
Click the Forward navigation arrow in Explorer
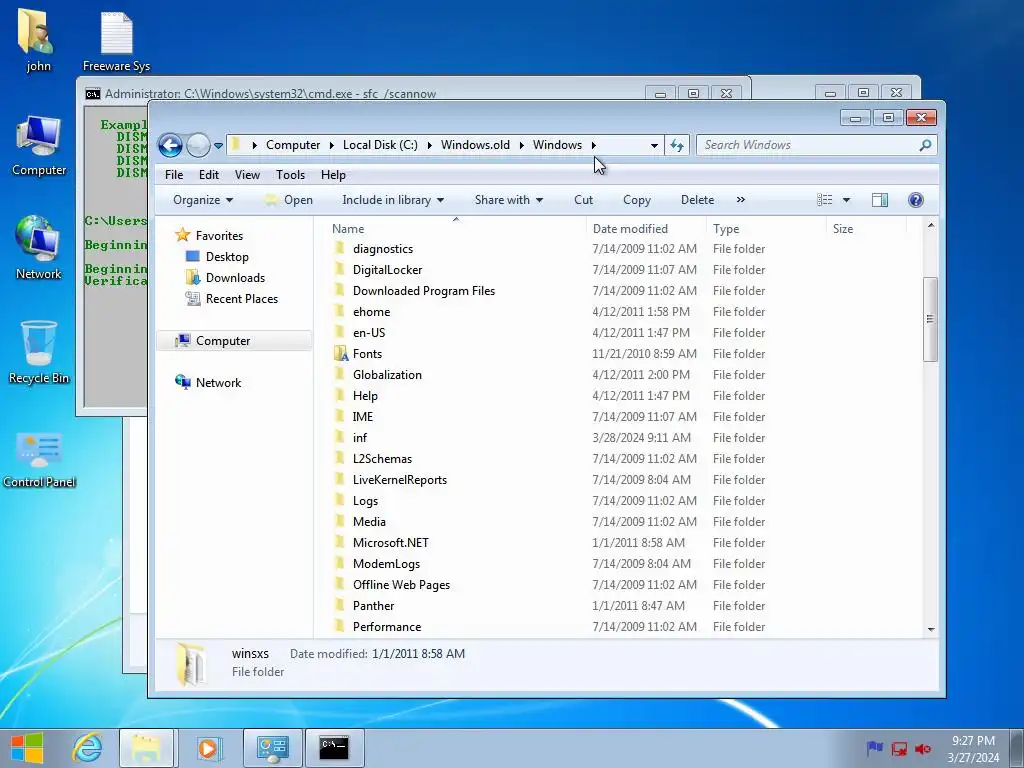click(x=198, y=145)
